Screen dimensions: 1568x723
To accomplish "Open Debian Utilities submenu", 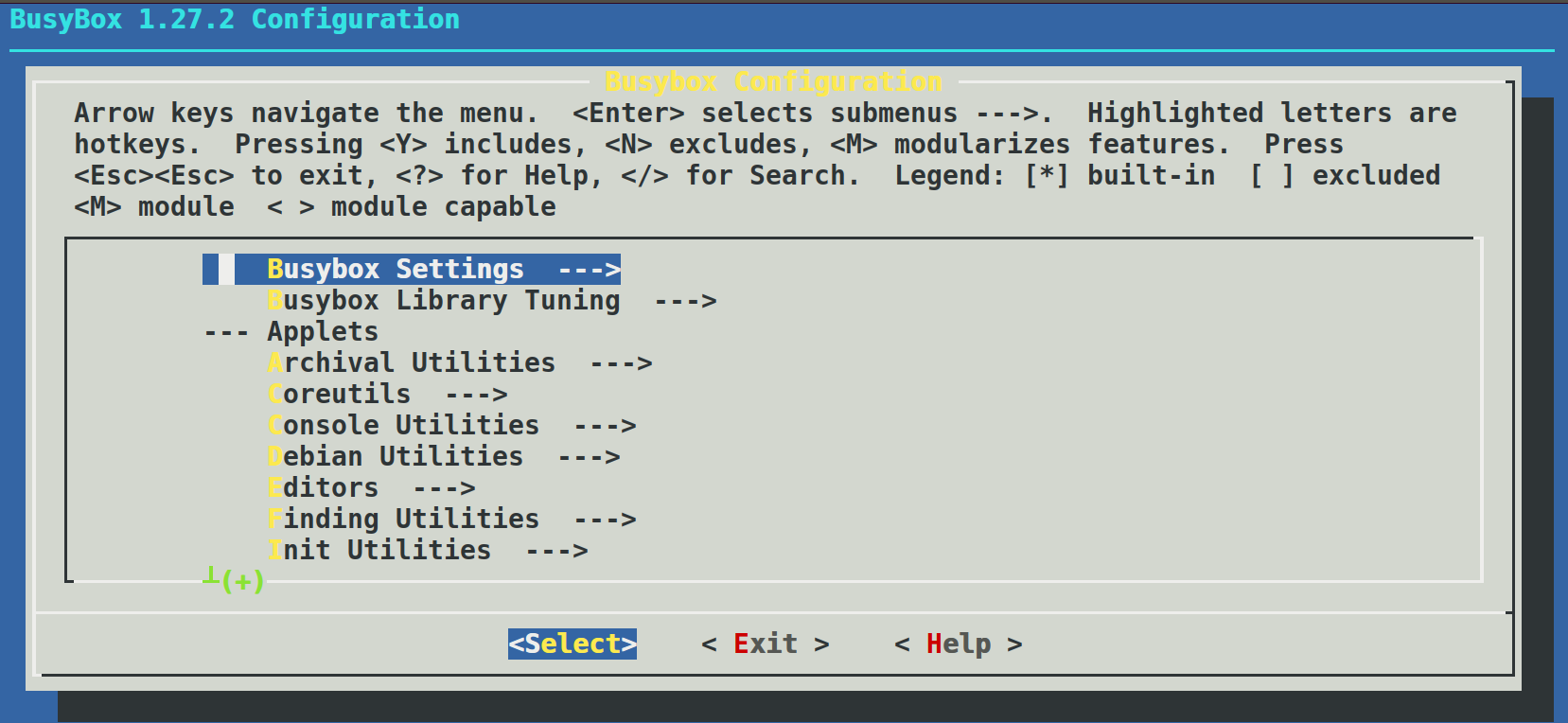I will click(x=444, y=457).
